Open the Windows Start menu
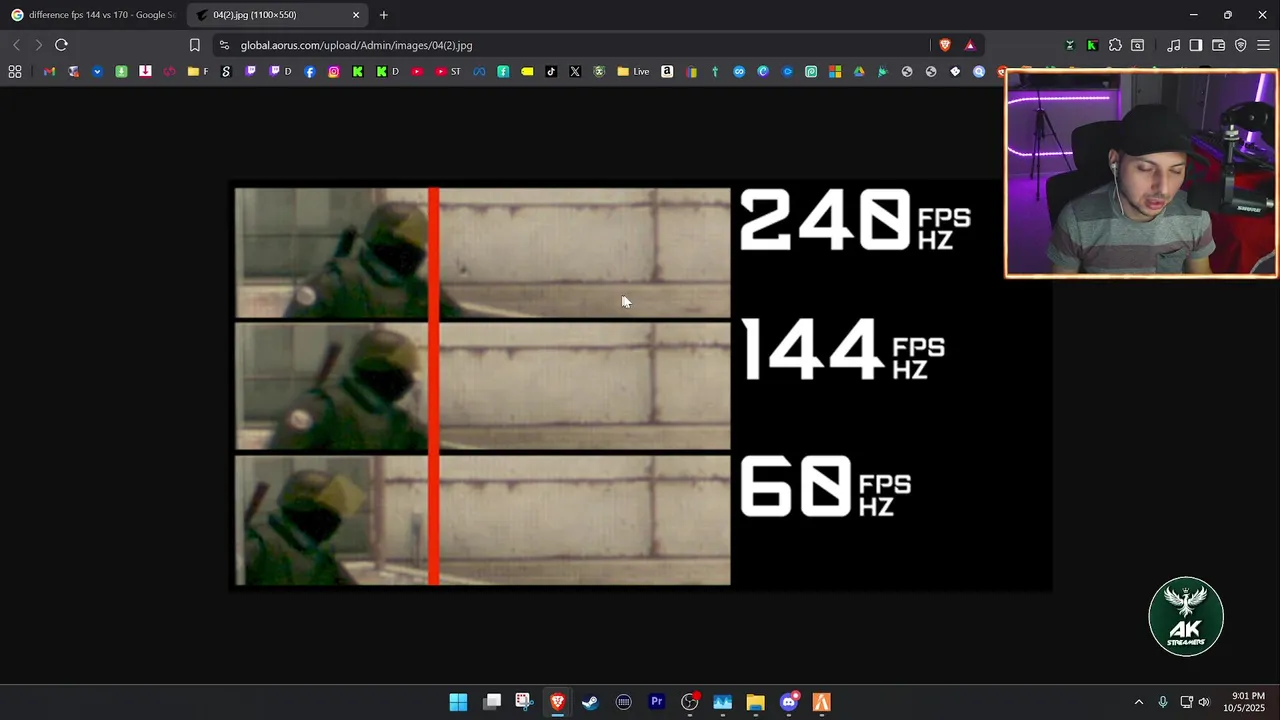 458,702
